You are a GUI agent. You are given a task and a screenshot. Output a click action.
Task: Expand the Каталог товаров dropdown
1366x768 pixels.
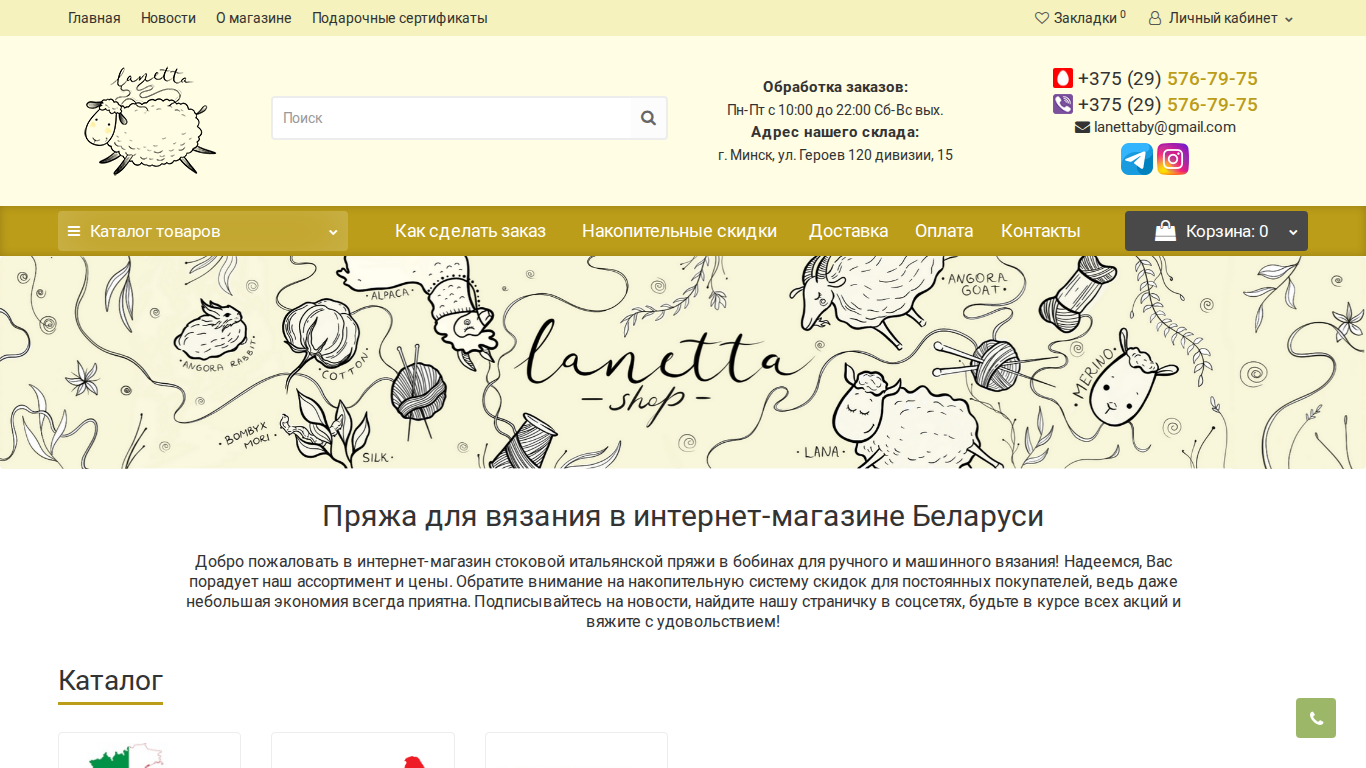203,231
